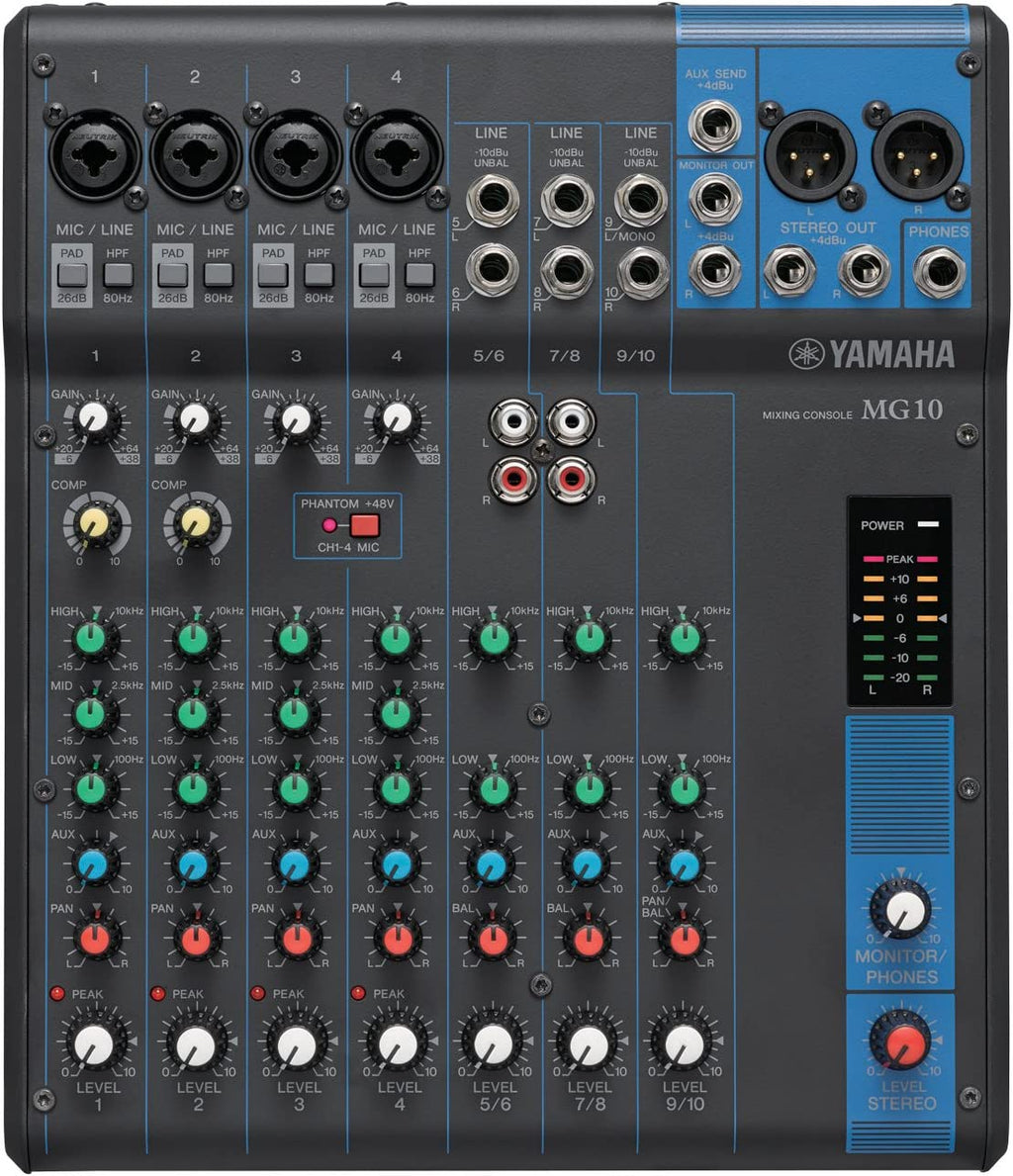Viewport: 1013px width, 1176px height.
Task: Click the channel 9/10 blue AUX knob
Action: tap(684, 863)
